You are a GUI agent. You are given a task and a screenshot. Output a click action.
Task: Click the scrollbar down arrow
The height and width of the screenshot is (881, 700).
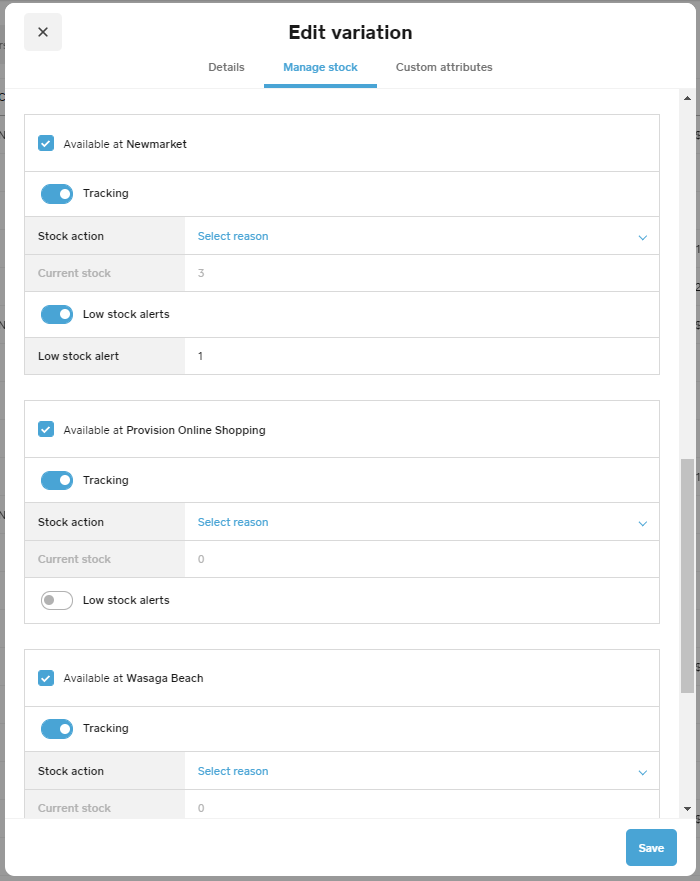point(687,808)
